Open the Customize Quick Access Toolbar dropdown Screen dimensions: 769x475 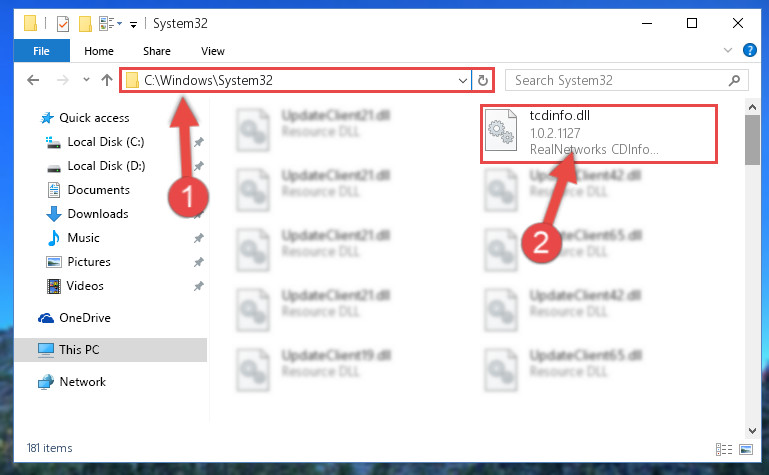133,25
